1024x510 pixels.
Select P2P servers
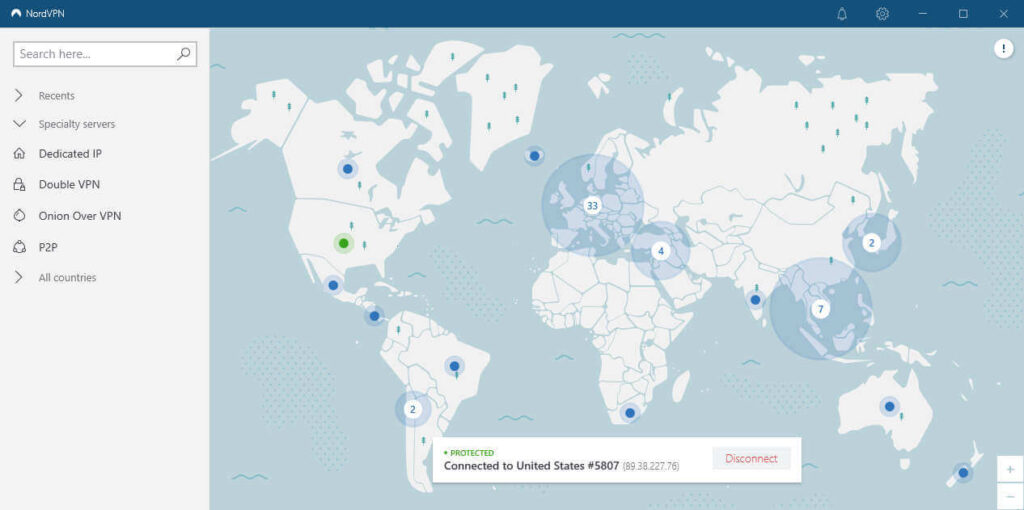49,247
